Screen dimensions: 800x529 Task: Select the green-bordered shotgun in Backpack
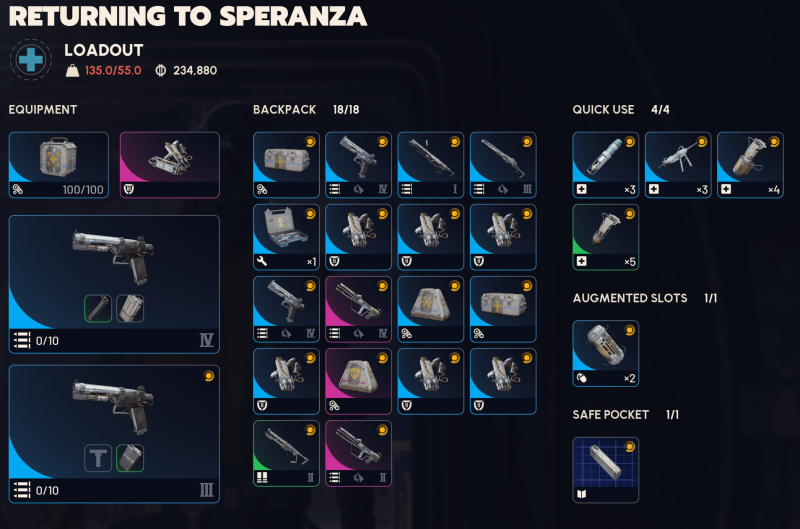point(286,453)
